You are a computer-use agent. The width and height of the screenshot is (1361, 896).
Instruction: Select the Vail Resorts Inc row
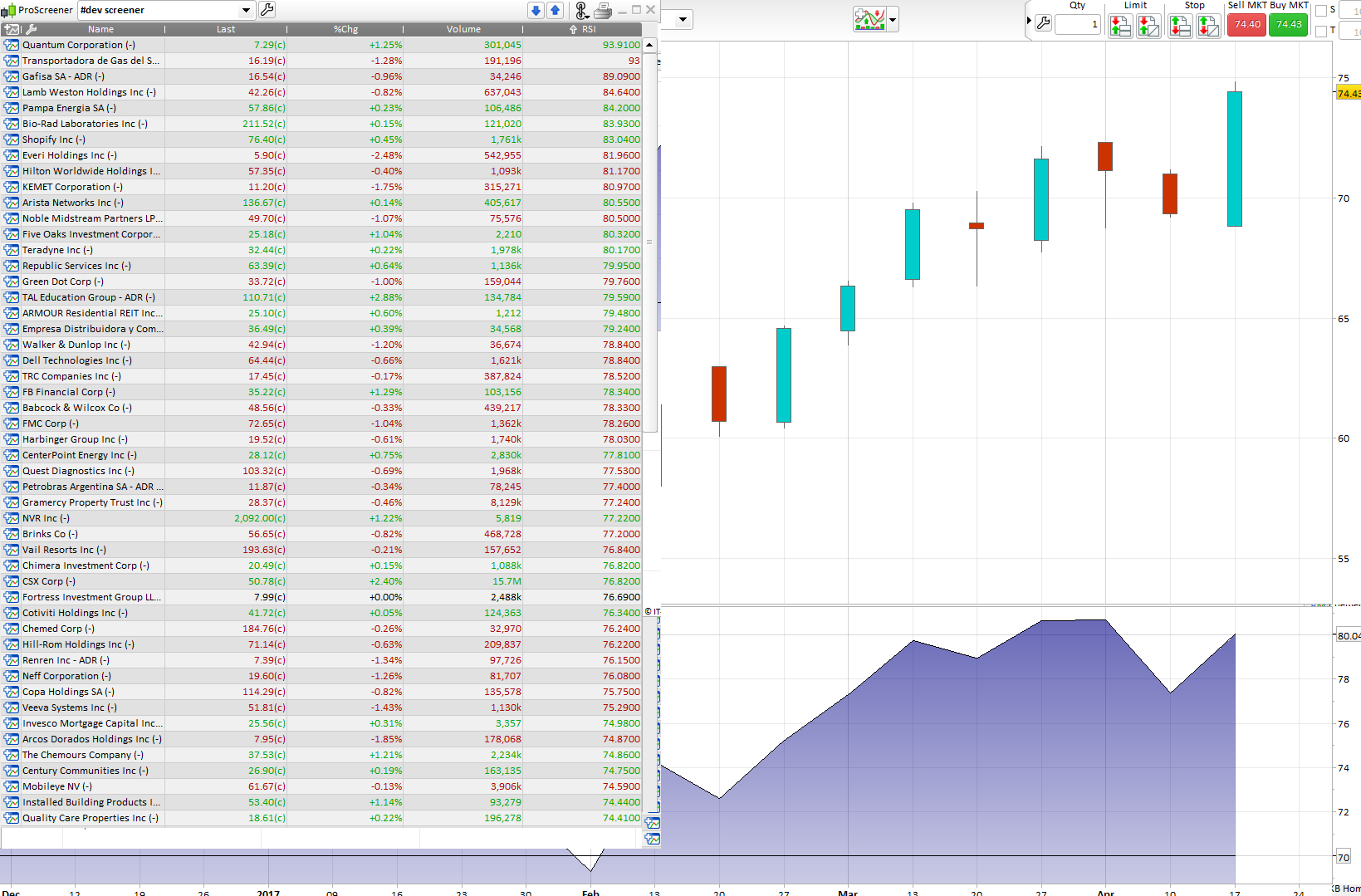click(322, 550)
